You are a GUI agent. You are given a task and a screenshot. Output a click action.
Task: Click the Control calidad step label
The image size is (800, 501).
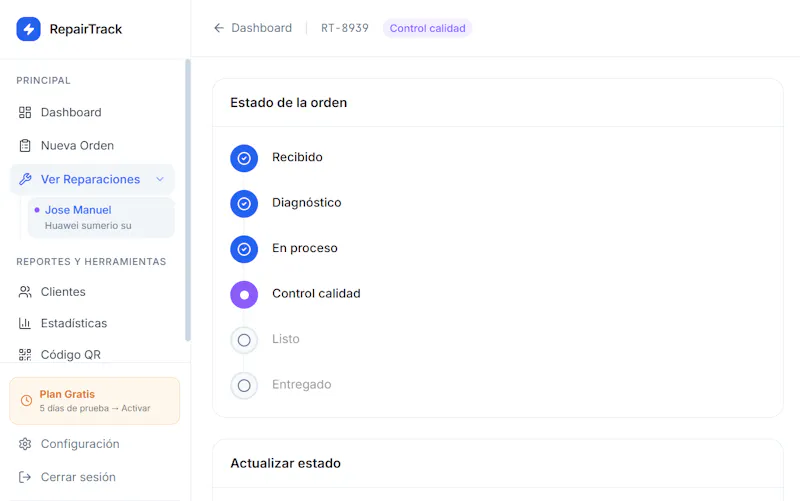316,293
